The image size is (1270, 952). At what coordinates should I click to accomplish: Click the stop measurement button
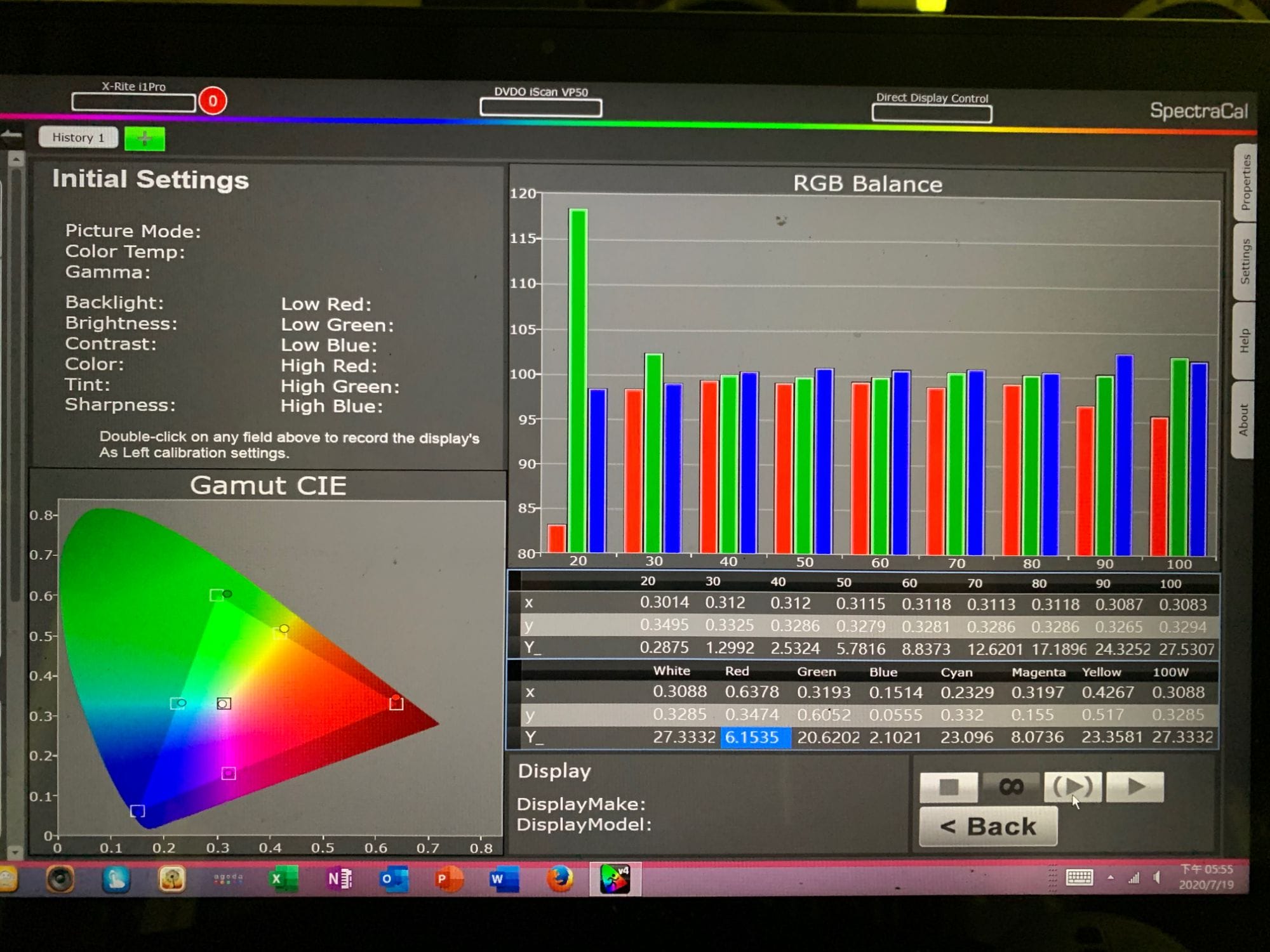[x=948, y=787]
